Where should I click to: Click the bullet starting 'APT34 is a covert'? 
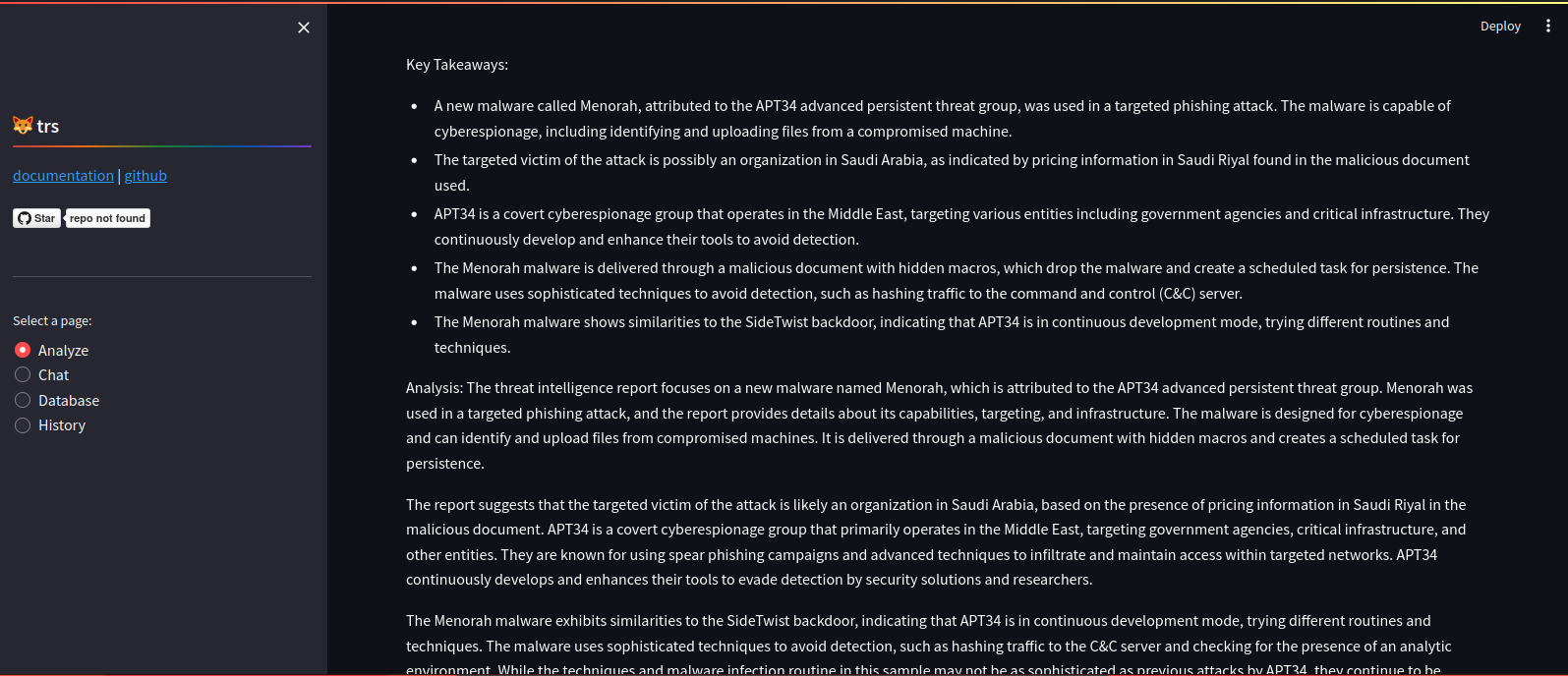click(961, 226)
